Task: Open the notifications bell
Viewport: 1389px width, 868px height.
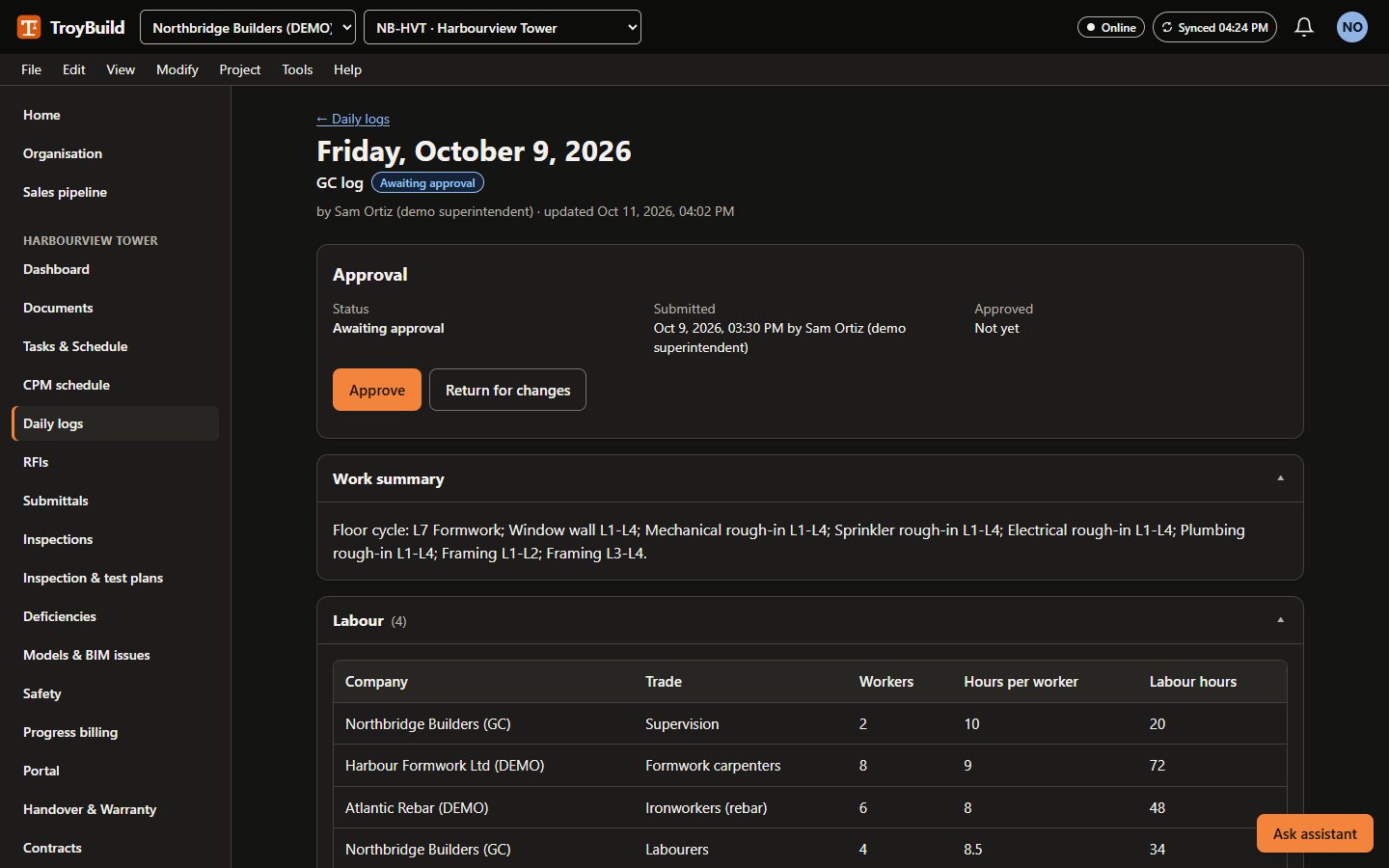Action: point(1304,27)
